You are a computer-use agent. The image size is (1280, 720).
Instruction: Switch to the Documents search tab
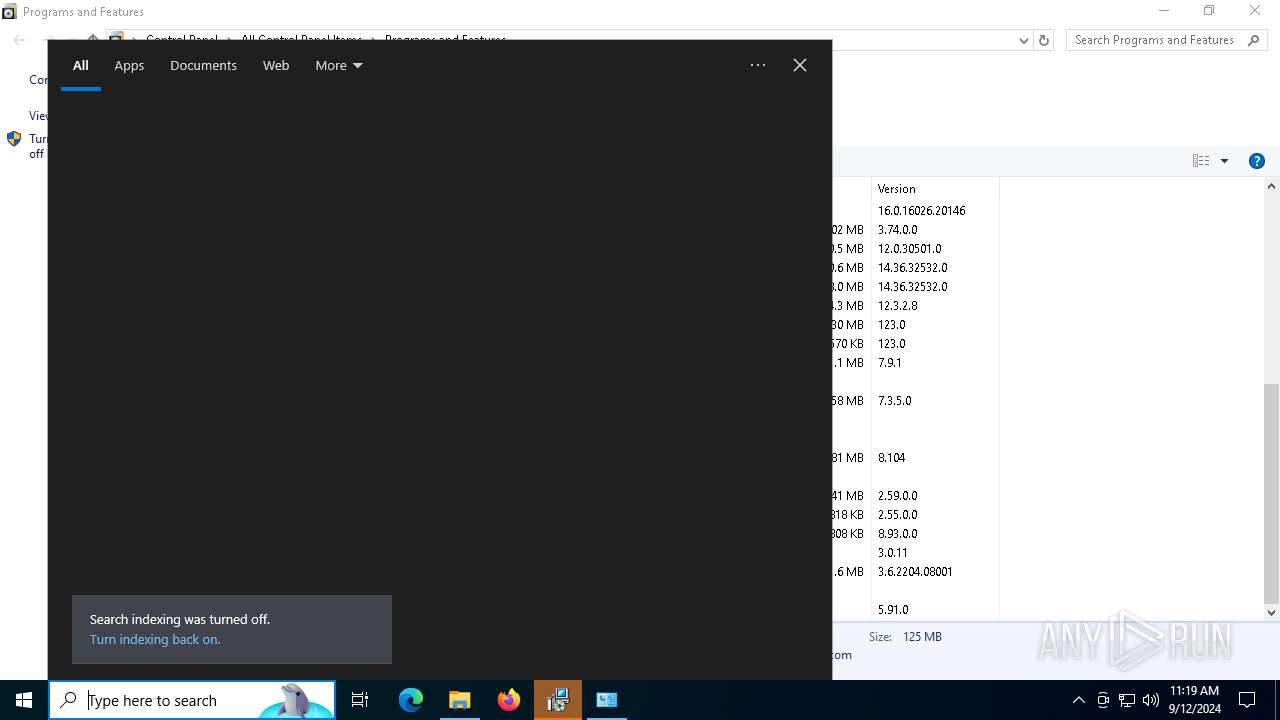coord(203,65)
